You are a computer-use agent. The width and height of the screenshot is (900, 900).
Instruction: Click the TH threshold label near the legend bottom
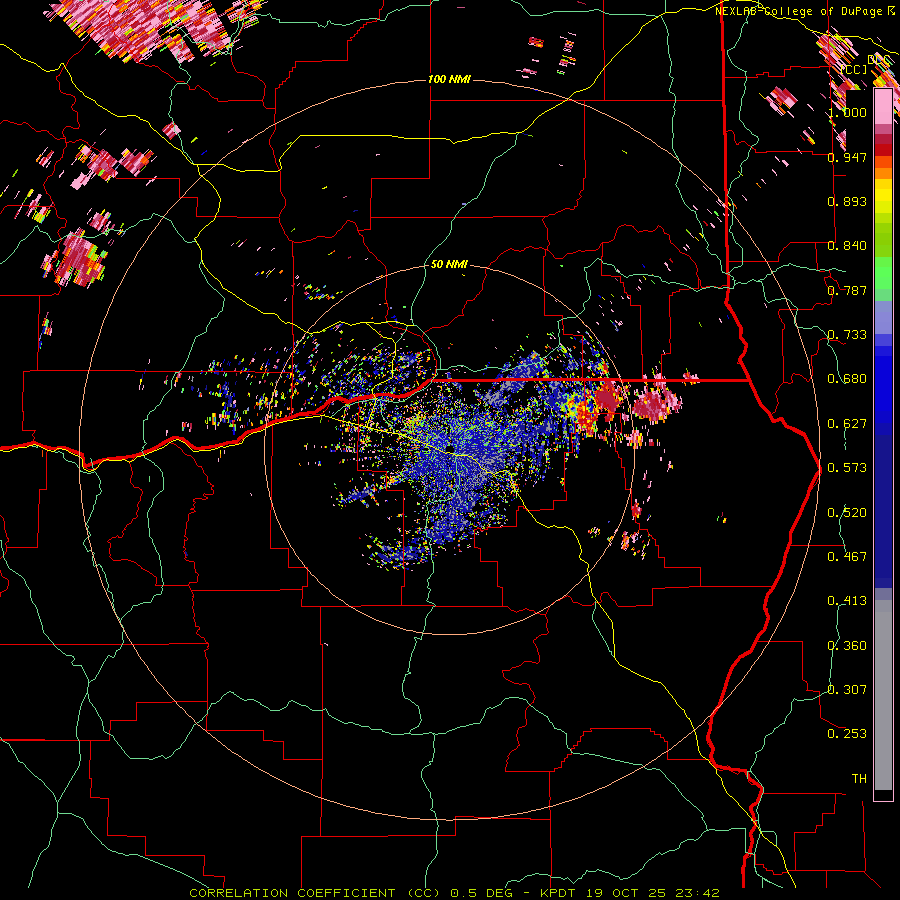click(x=859, y=779)
